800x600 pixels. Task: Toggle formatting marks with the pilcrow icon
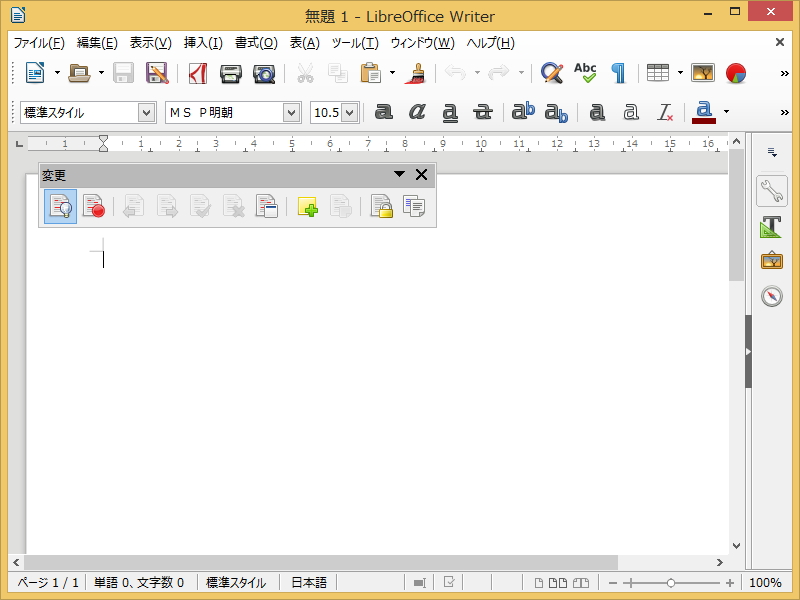coord(619,72)
